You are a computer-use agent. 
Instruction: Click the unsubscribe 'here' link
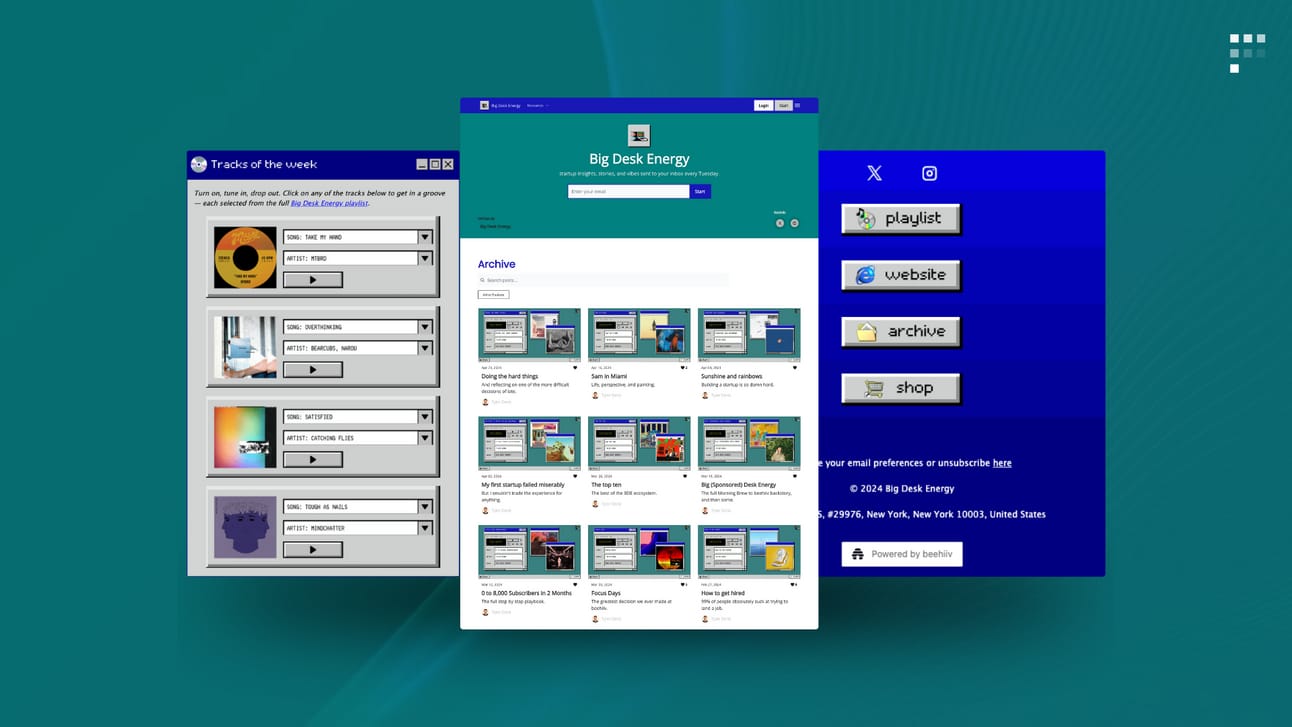[x=1002, y=463]
